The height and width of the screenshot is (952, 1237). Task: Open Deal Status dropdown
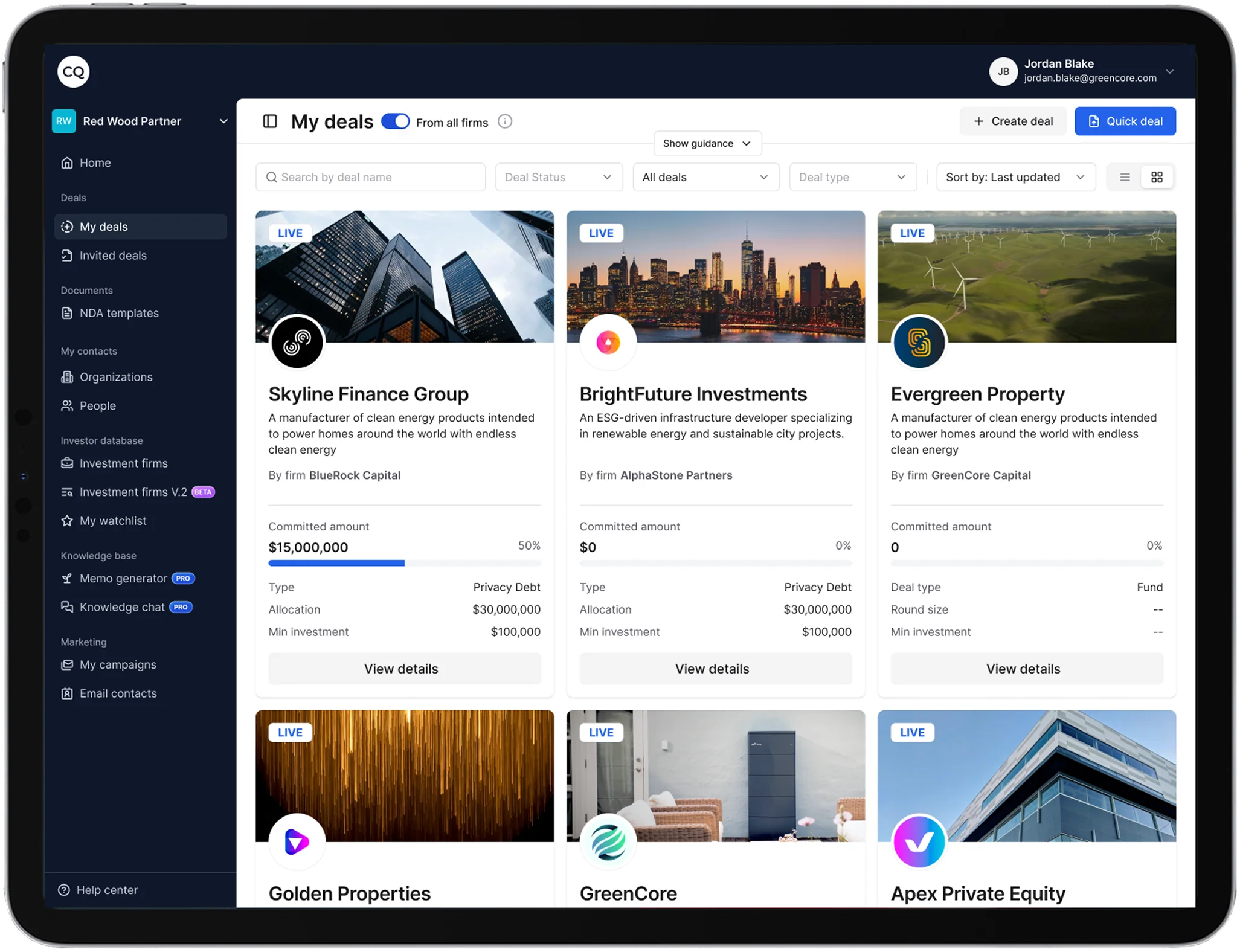tap(559, 177)
